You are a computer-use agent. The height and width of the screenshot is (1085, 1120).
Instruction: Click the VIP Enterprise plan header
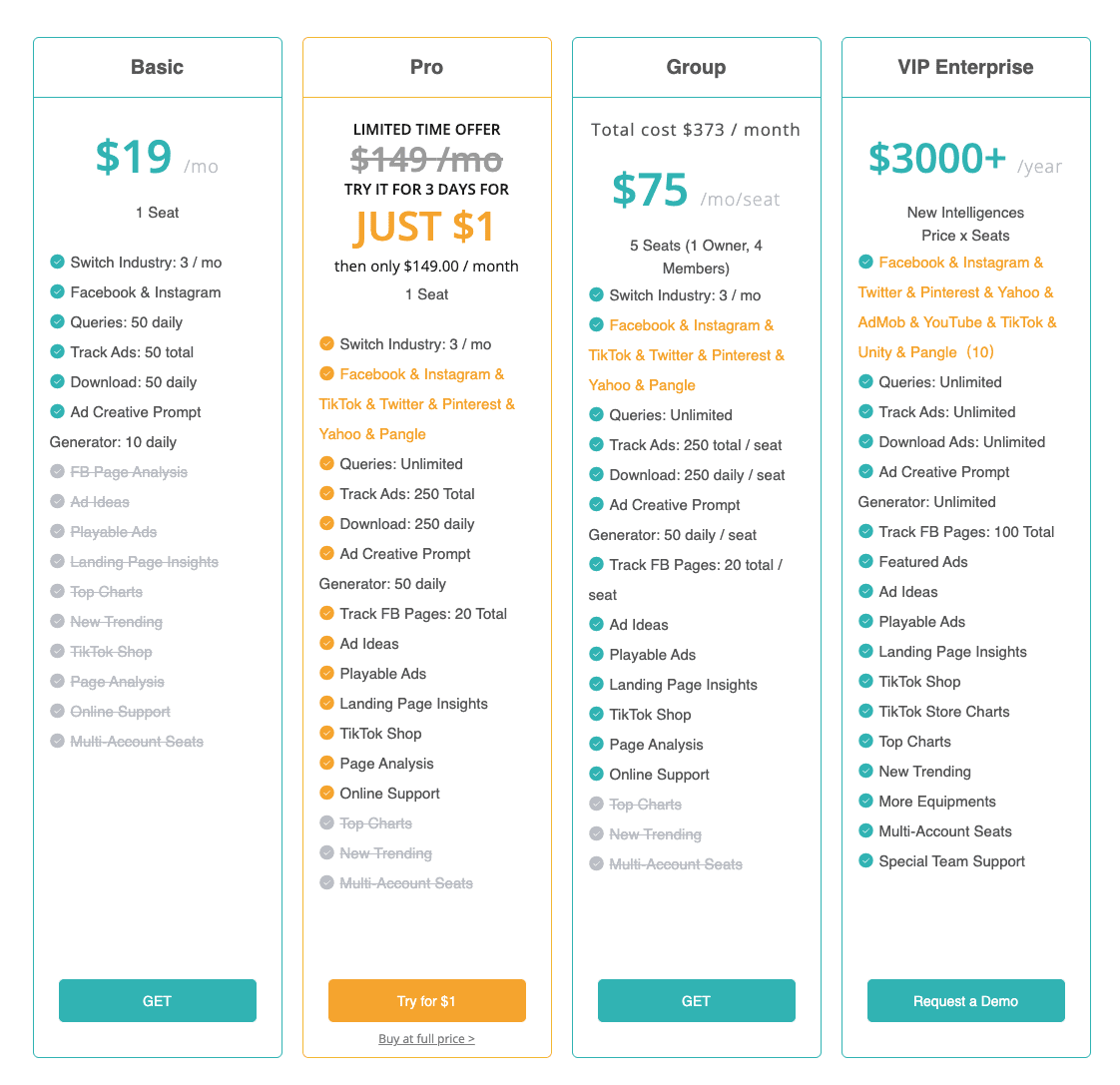pos(965,67)
